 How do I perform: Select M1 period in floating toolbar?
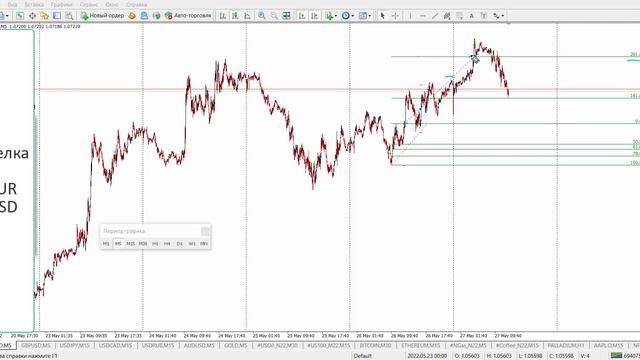click(106, 244)
